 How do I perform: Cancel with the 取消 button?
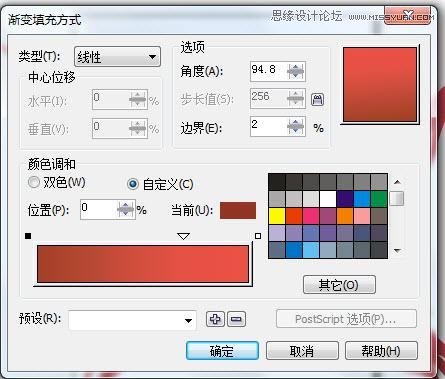(302, 351)
